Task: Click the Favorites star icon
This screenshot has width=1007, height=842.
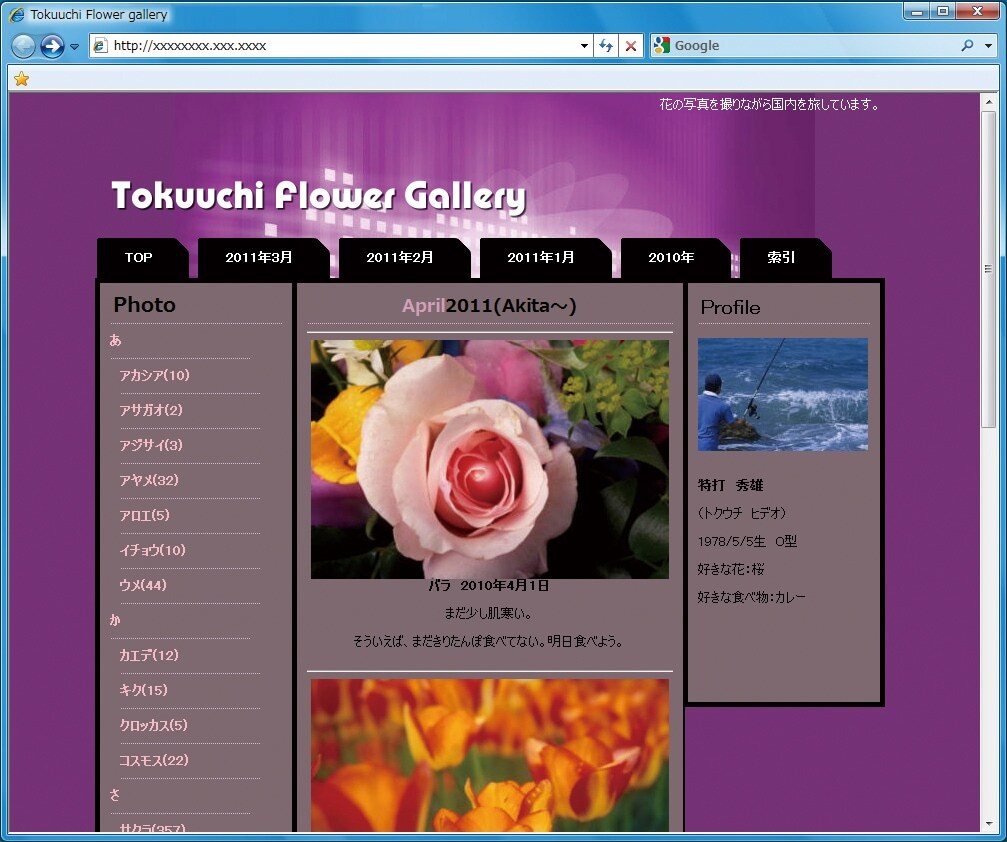Action: coord(21,79)
